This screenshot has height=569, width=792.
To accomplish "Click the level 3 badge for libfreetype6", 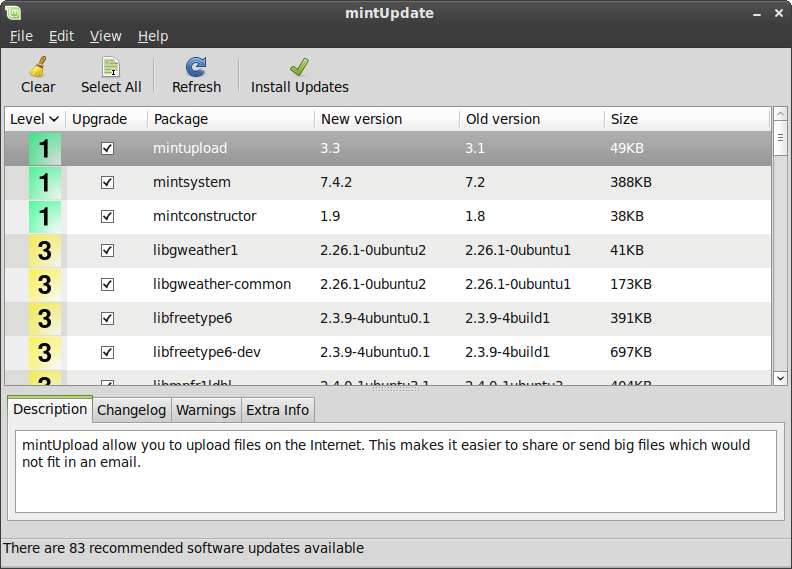I will click(45, 319).
